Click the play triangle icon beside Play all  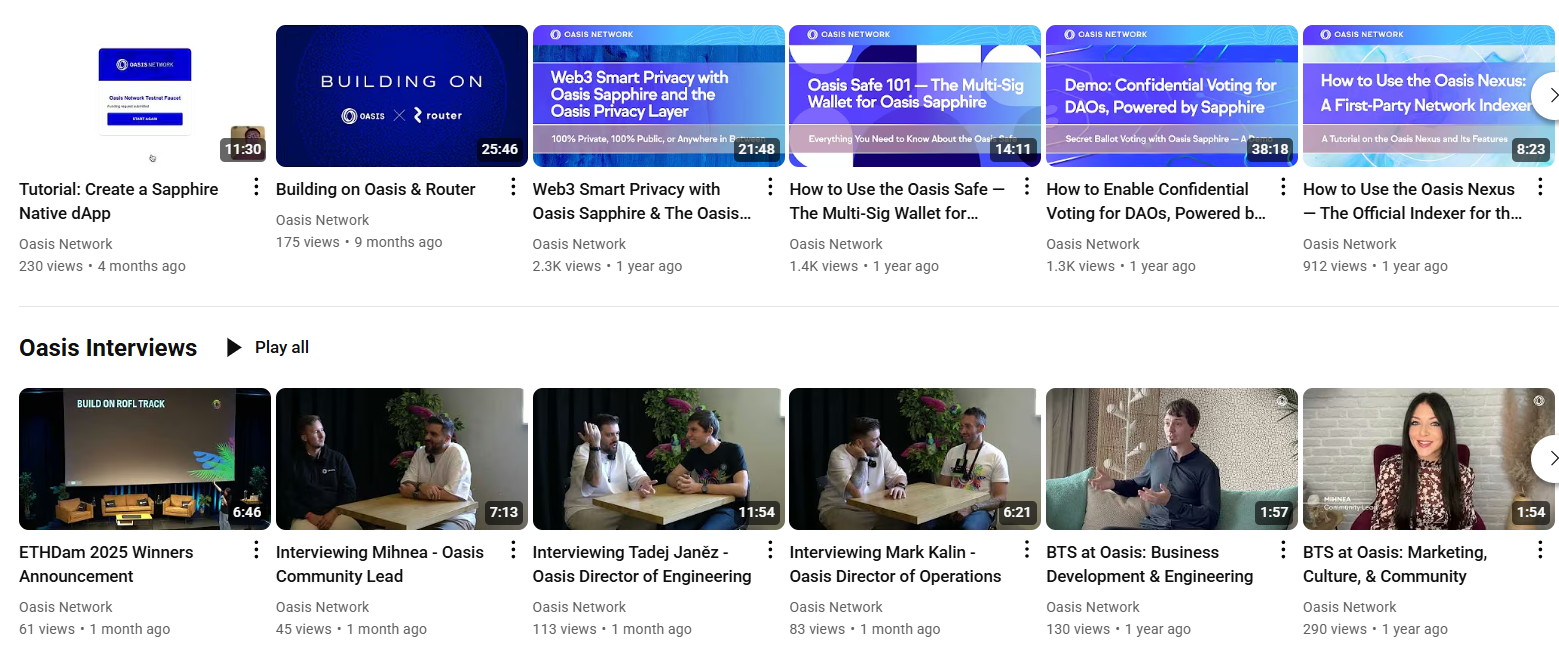234,347
